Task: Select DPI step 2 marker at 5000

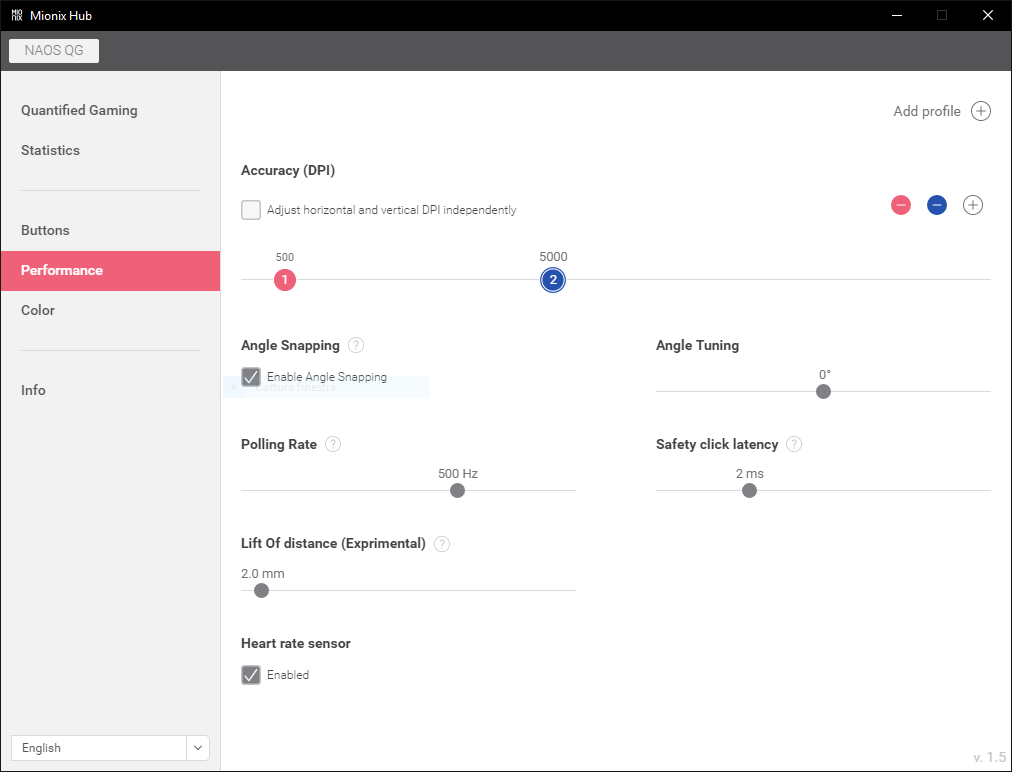Action: [x=553, y=280]
